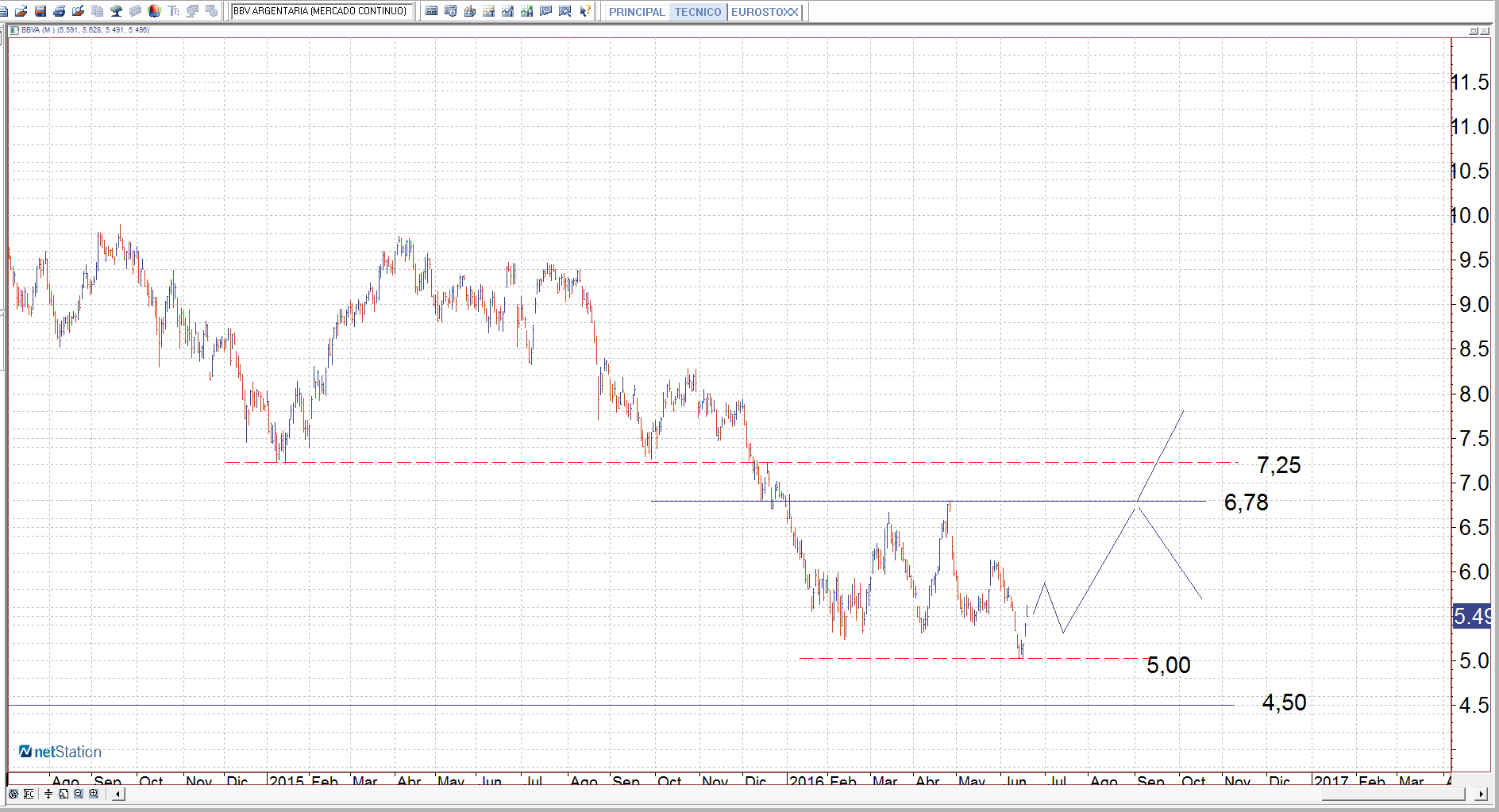Click the 2016 label on the time axis
Image resolution: width=1499 pixels, height=812 pixels.
click(x=807, y=781)
